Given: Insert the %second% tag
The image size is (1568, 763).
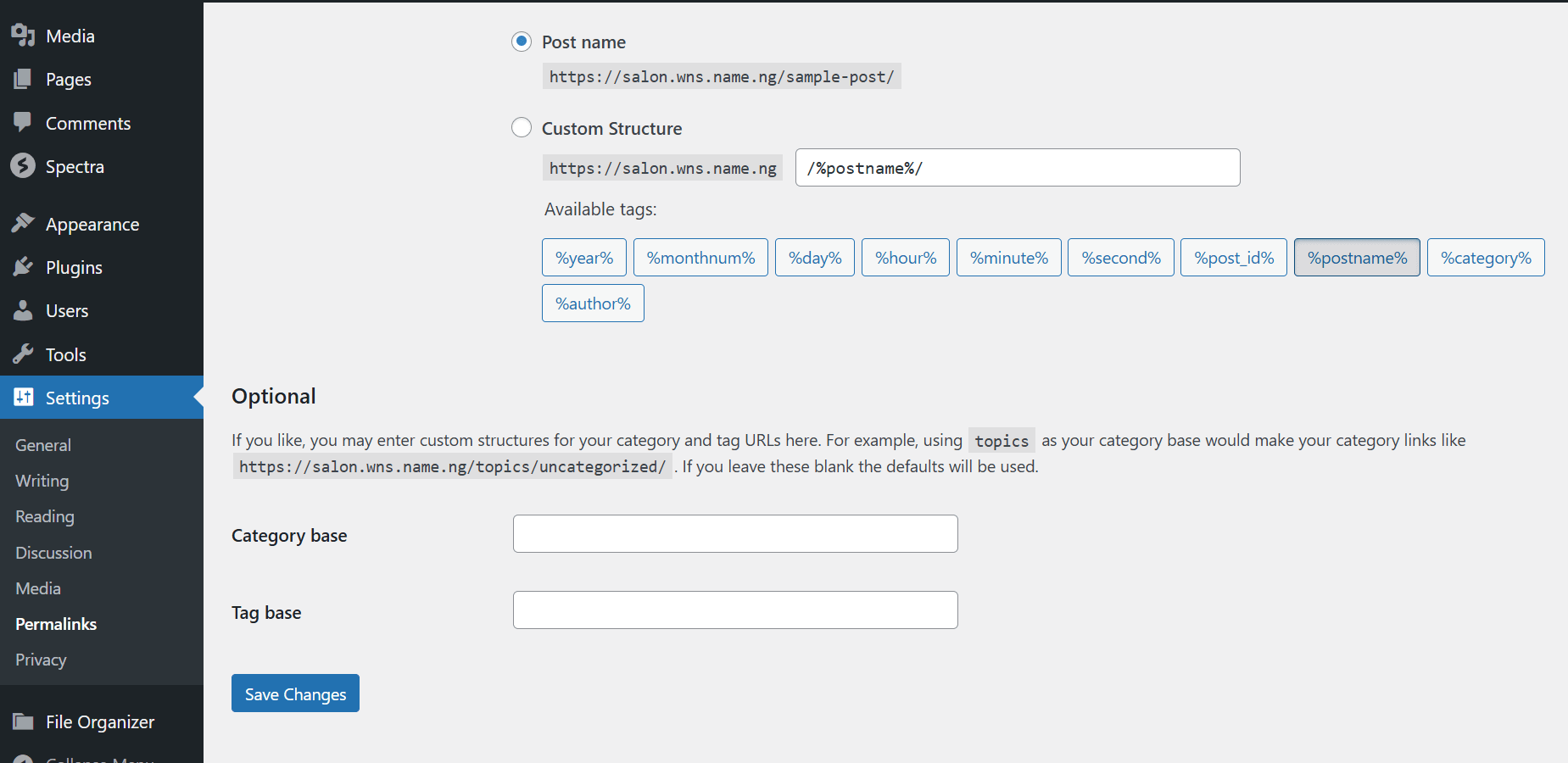Looking at the screenshot, I should [x=1121, y=257].
